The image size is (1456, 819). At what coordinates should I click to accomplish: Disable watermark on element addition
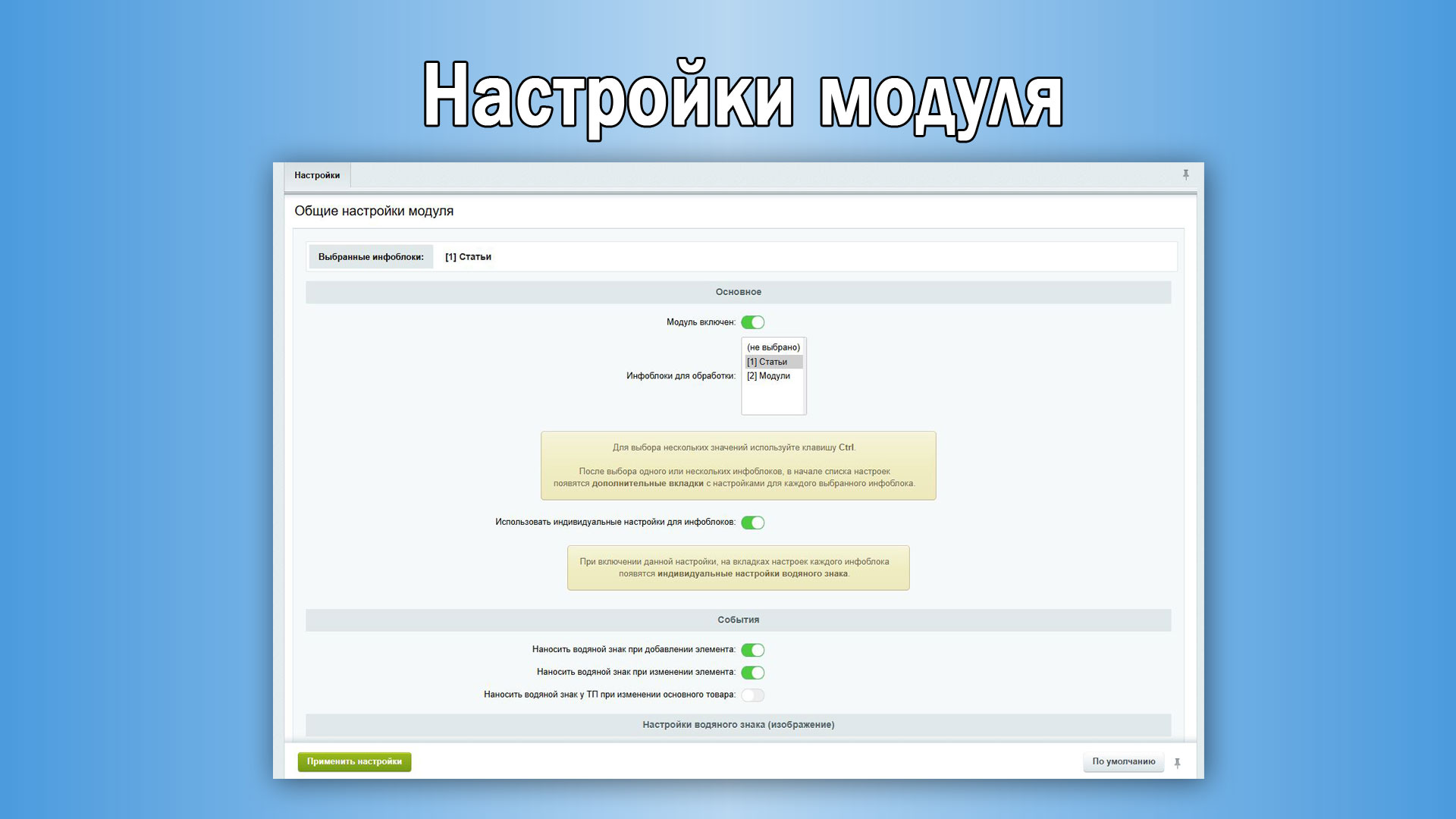point(752,650)
